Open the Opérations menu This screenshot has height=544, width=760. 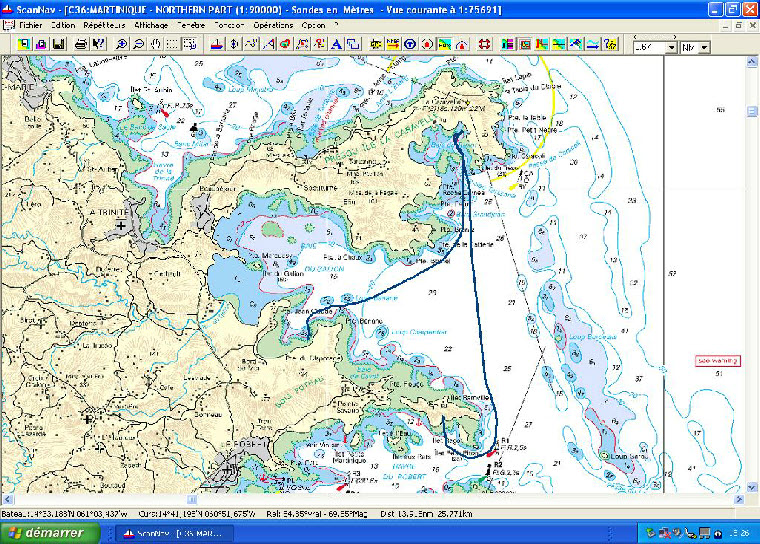[273, 24]
